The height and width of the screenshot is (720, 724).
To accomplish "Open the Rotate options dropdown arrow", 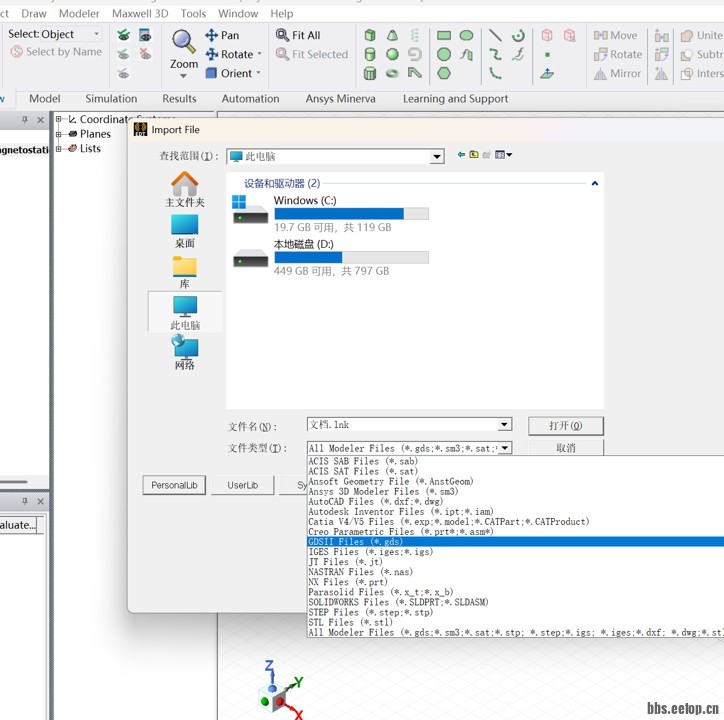I will (259, 54).
